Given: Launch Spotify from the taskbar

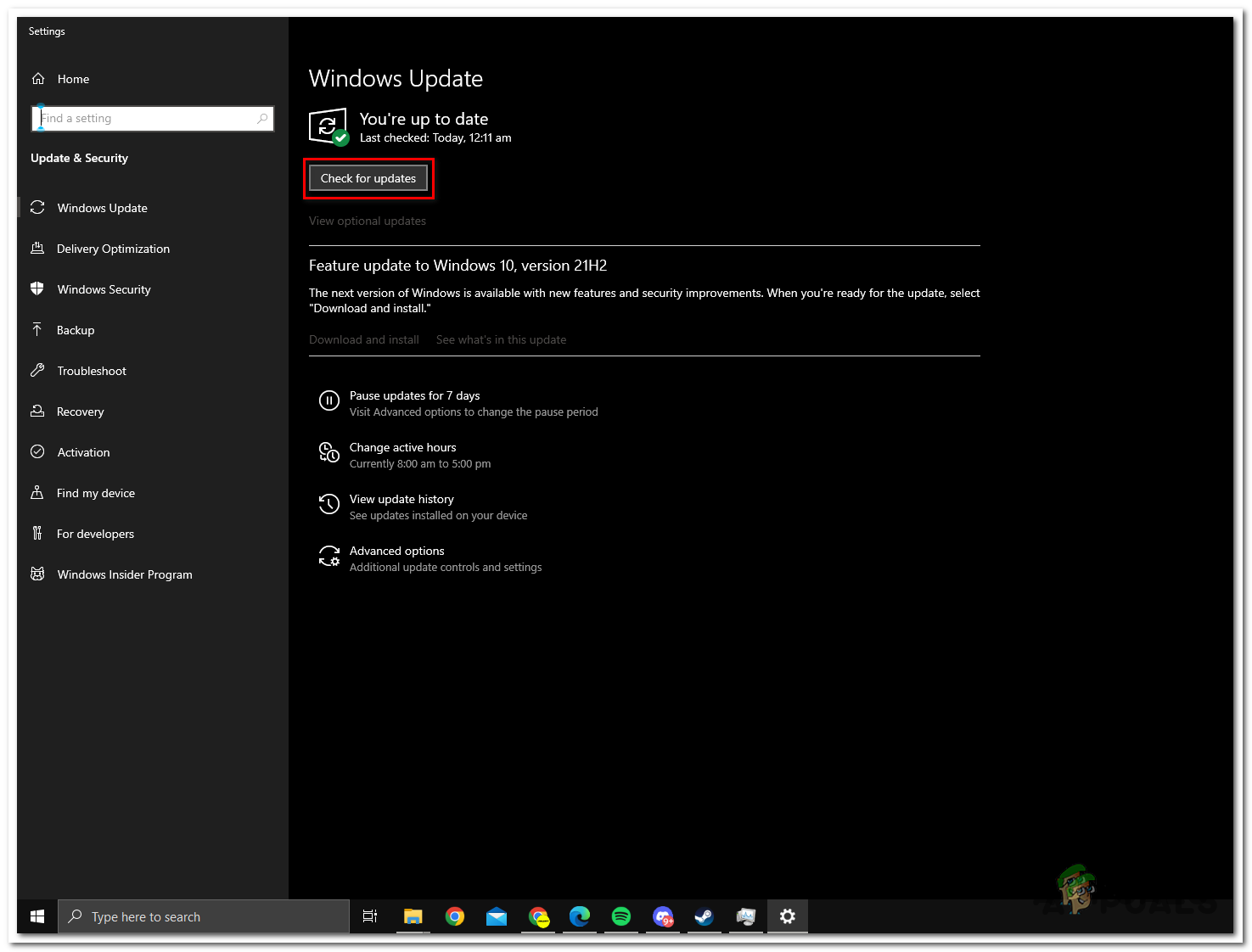Looking at the screenshot, I should (x=621, y=916).
